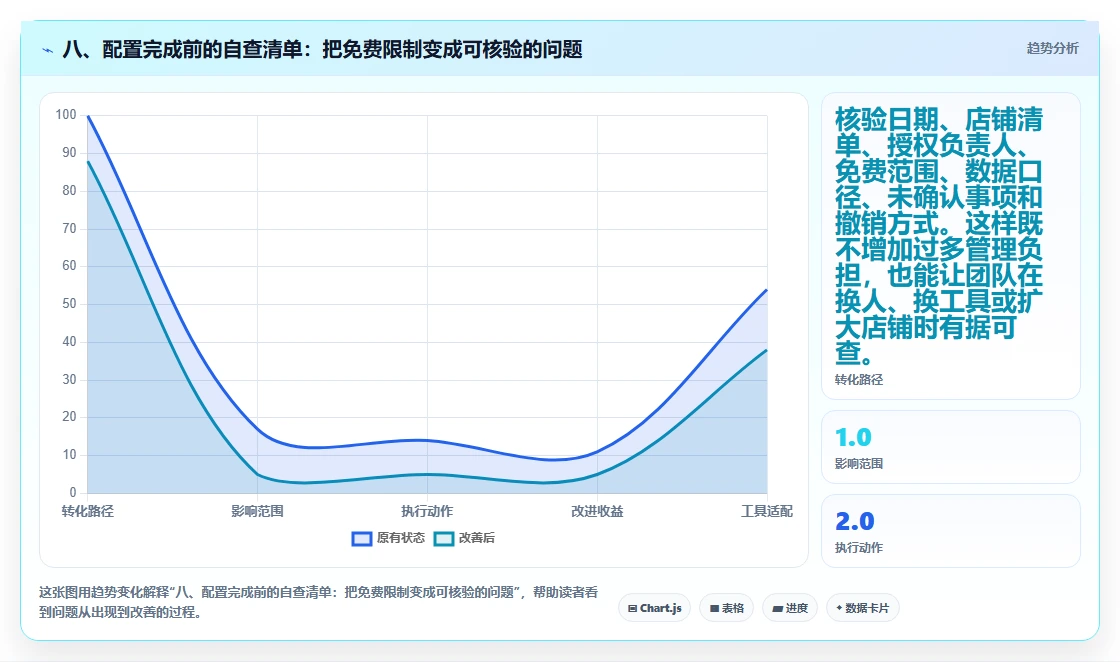Viewport: 1120px width, 662px height.
Task: Click the 进度 tag
Action: (790, 608)
